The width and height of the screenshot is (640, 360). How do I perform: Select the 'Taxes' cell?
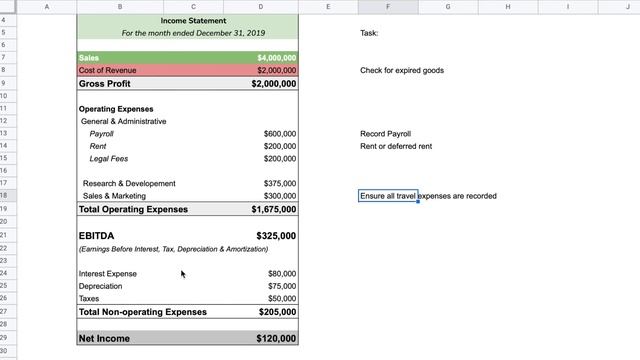click(89, 299)
